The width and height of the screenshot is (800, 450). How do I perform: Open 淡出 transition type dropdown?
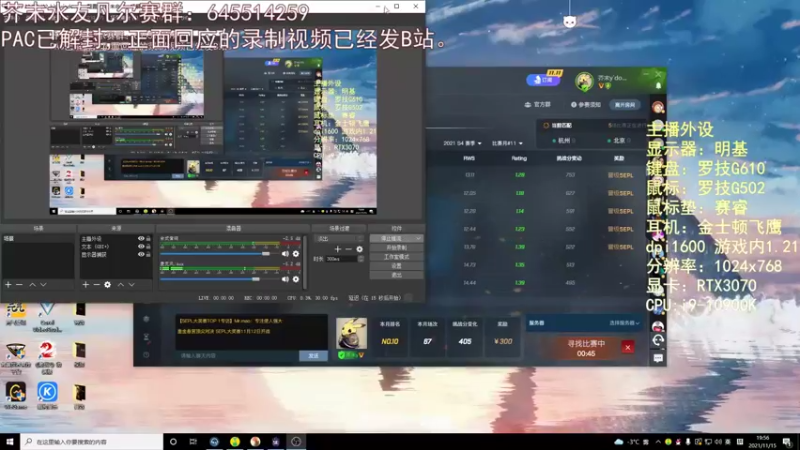point(339,238)
